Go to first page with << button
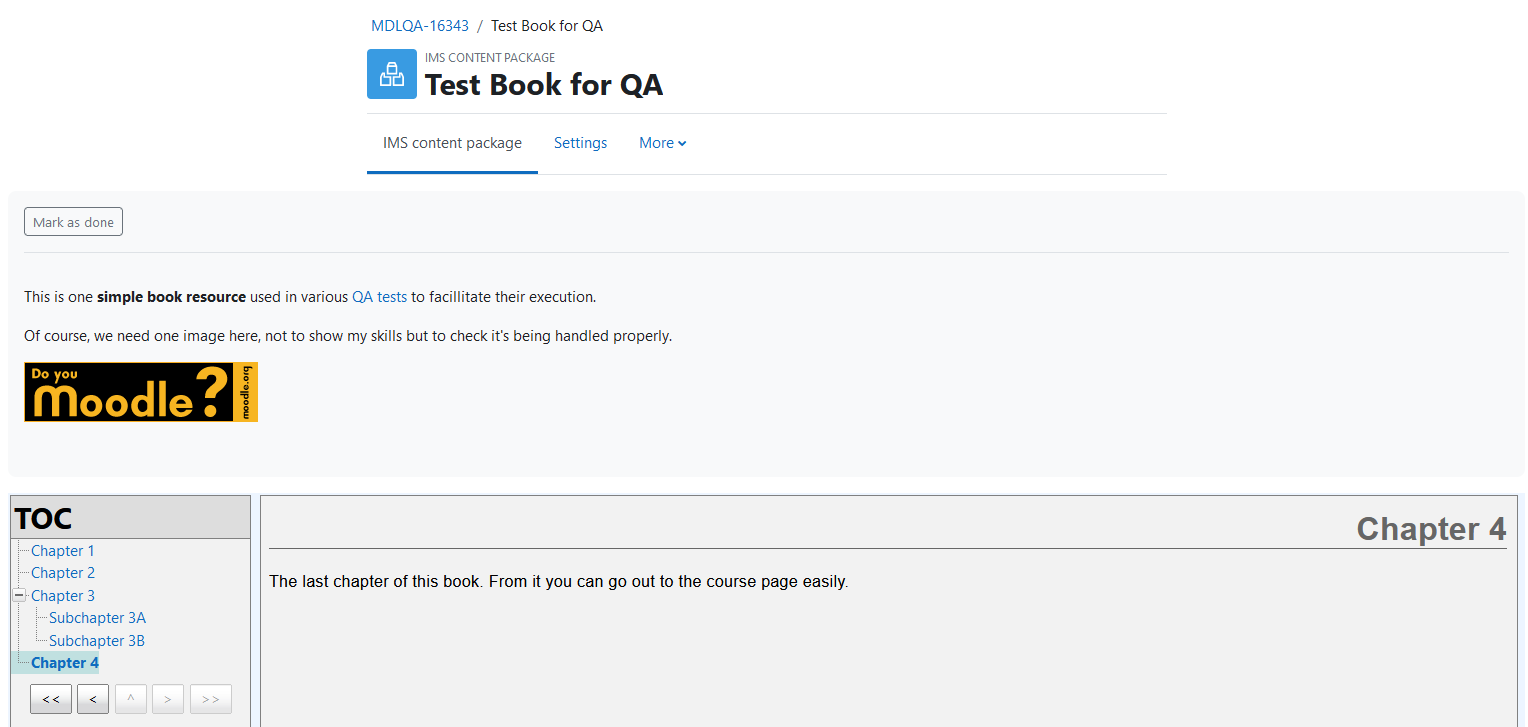This screenshot has width=1528, height=727. pos(51,699)
